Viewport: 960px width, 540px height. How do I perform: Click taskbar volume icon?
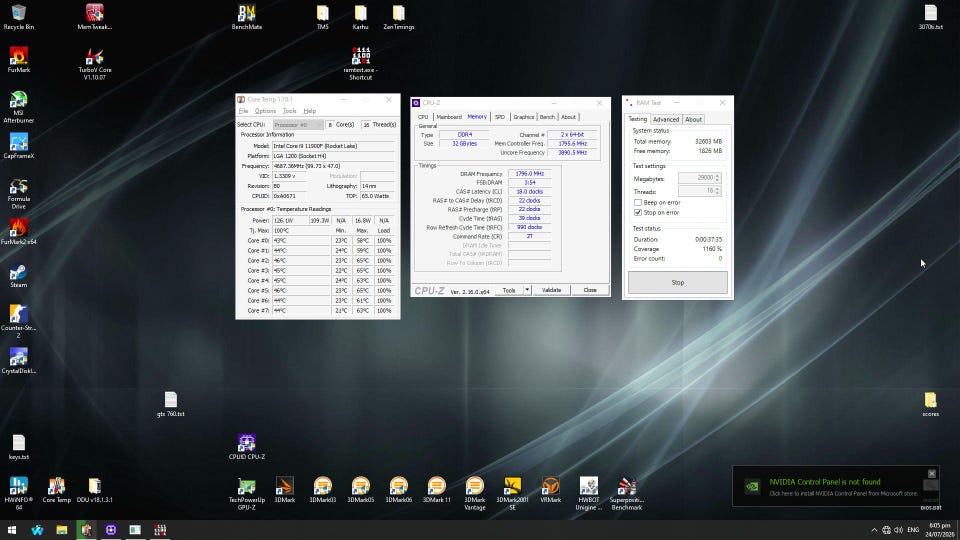pos(898,530)
